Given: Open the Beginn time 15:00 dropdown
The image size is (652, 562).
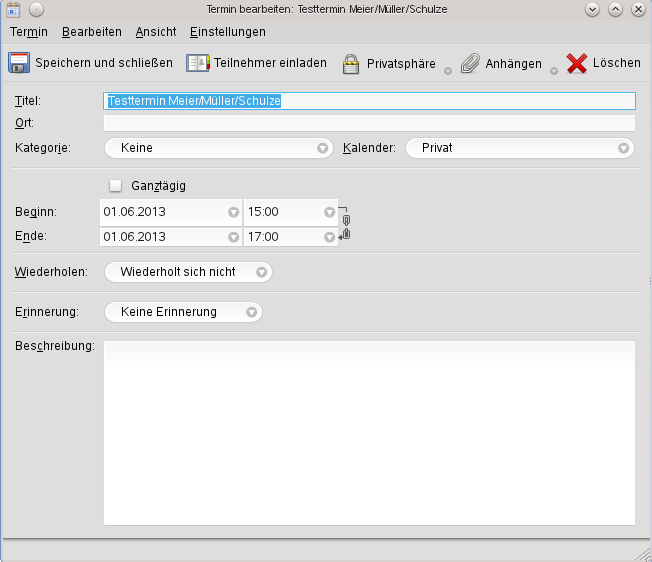Looking at the screenshot, I should click(329, 212).
